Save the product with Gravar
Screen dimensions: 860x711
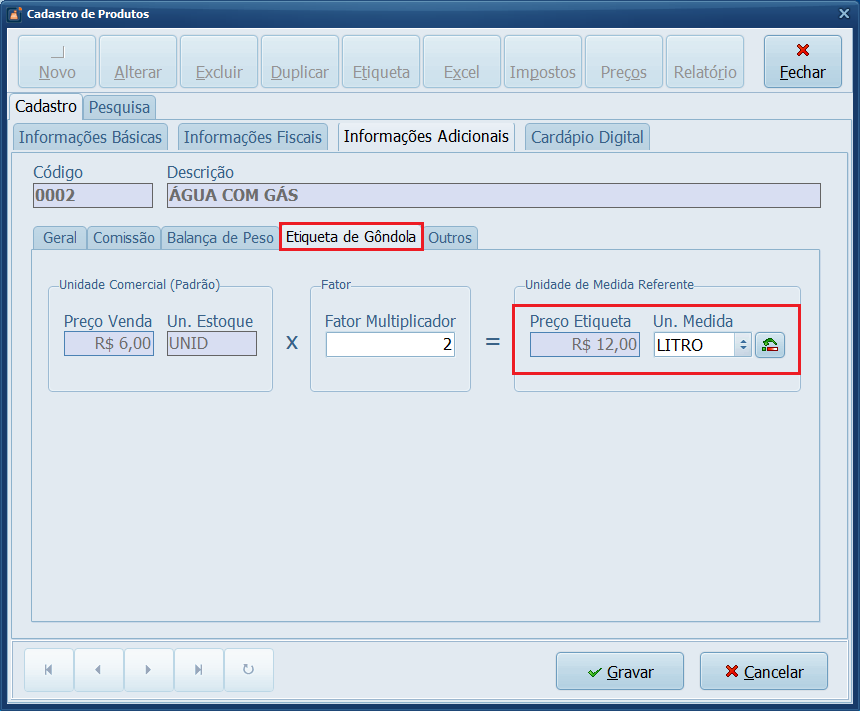(x=620, y=672)
